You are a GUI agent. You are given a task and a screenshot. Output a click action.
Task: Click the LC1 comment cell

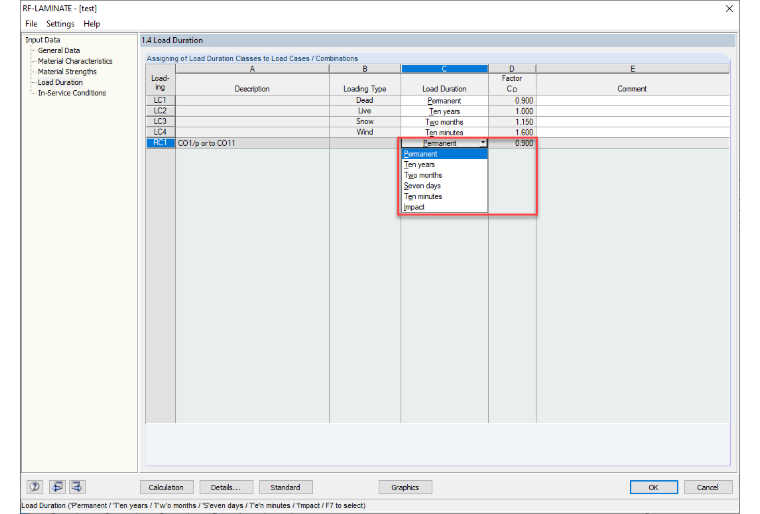(633, 100)
